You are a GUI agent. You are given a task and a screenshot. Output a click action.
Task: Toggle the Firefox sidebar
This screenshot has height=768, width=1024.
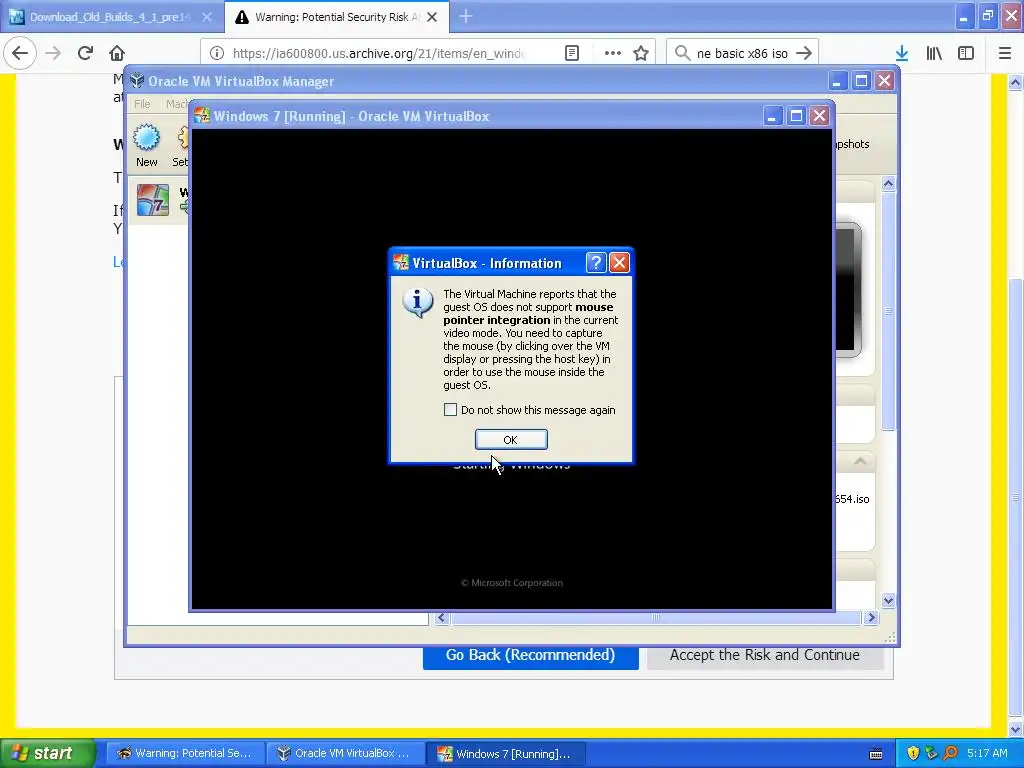point(966,53)
